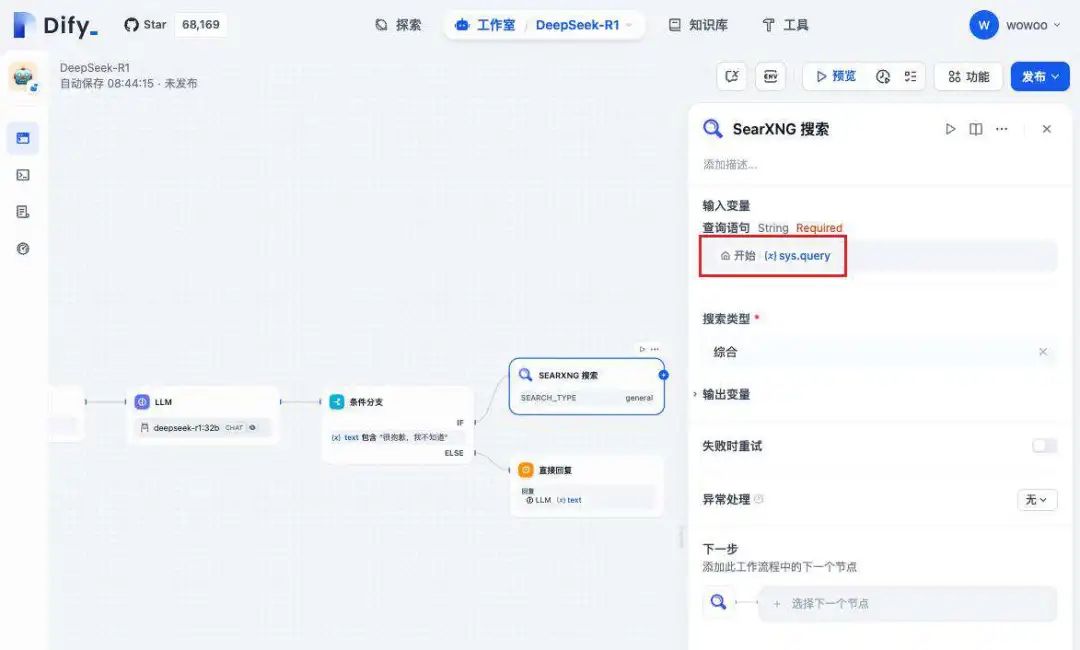Image resolution: width=1080 pixels, height=650 pixels.
Task: Open DeepSeek-R1 app dropdown
Action: click(x=583, y=25)
